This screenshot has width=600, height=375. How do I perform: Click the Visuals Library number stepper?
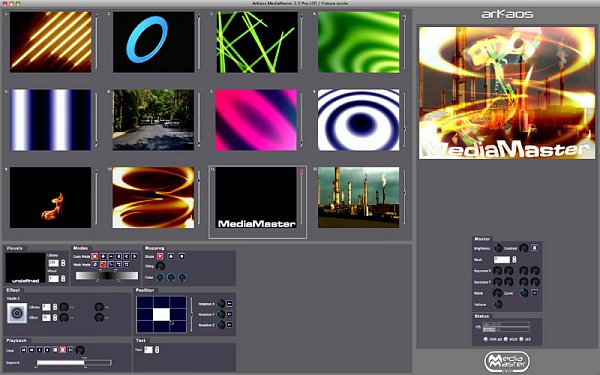pyautogui.click(x=63, y=263)
